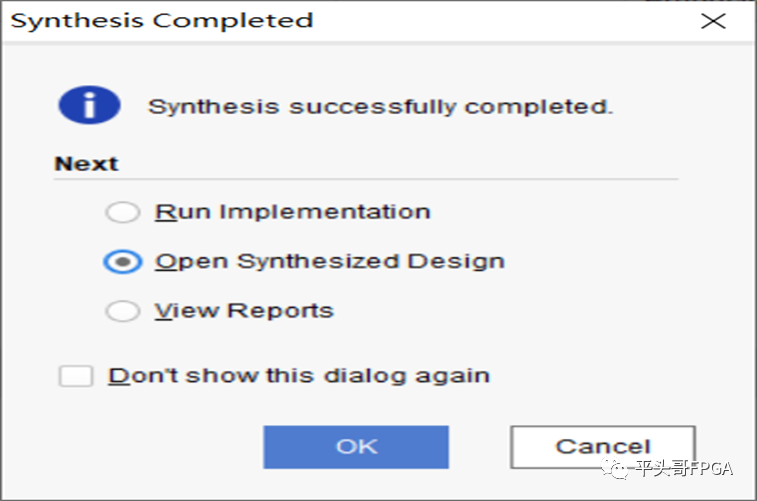Click the Cancel button
This screenshot has width=757, height=501.
tap(602, 447)
